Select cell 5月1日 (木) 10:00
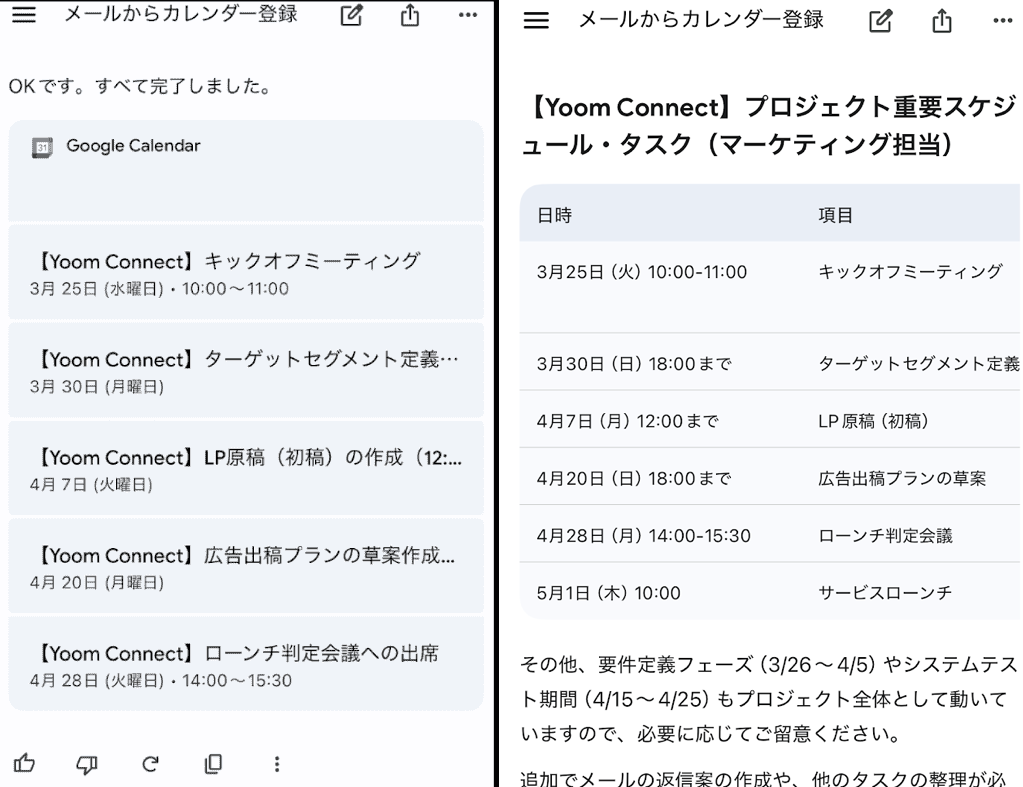The height and width of the screenshot is (787, 1023). click(609, 593)
